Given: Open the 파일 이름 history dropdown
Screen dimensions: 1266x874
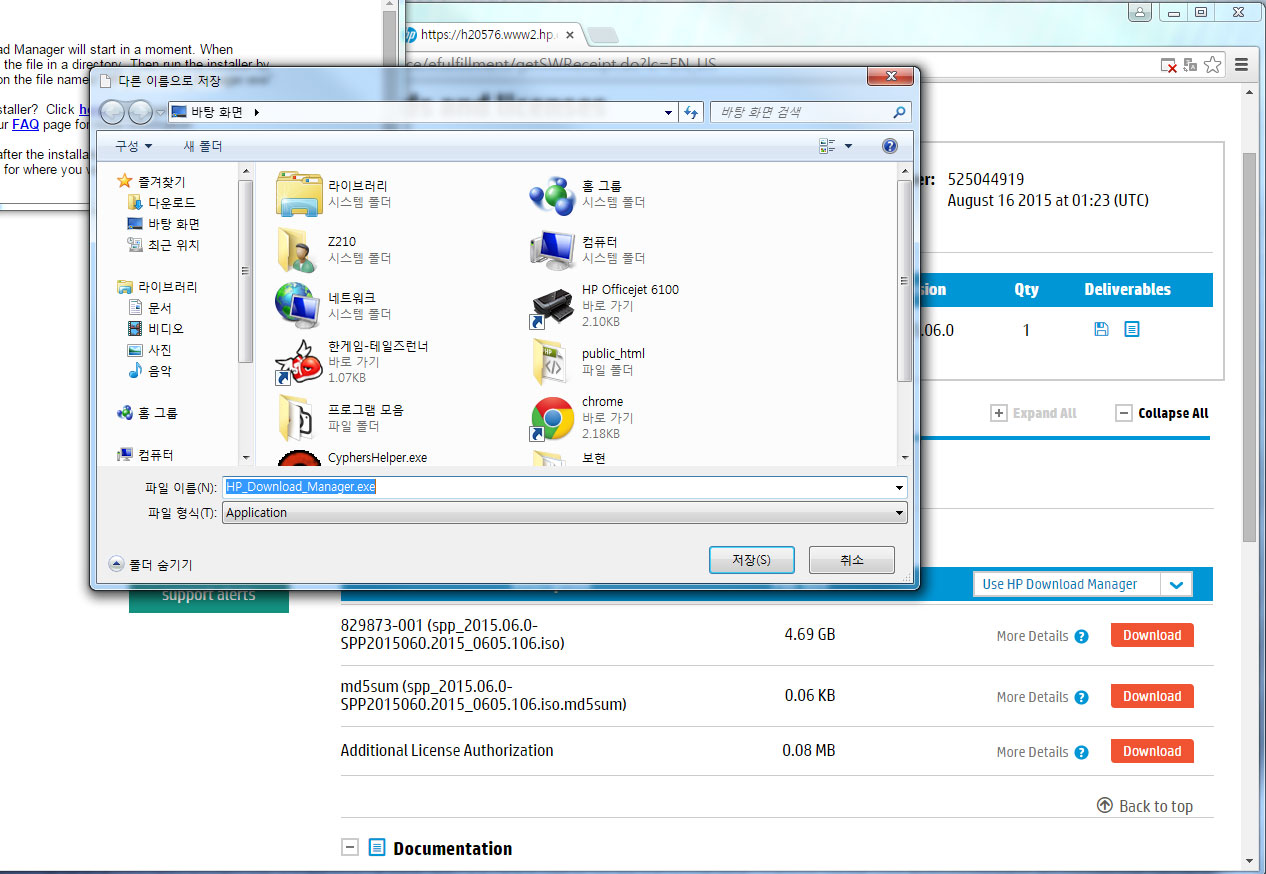Looking at the screenshot, I should (x=899, y=488).
